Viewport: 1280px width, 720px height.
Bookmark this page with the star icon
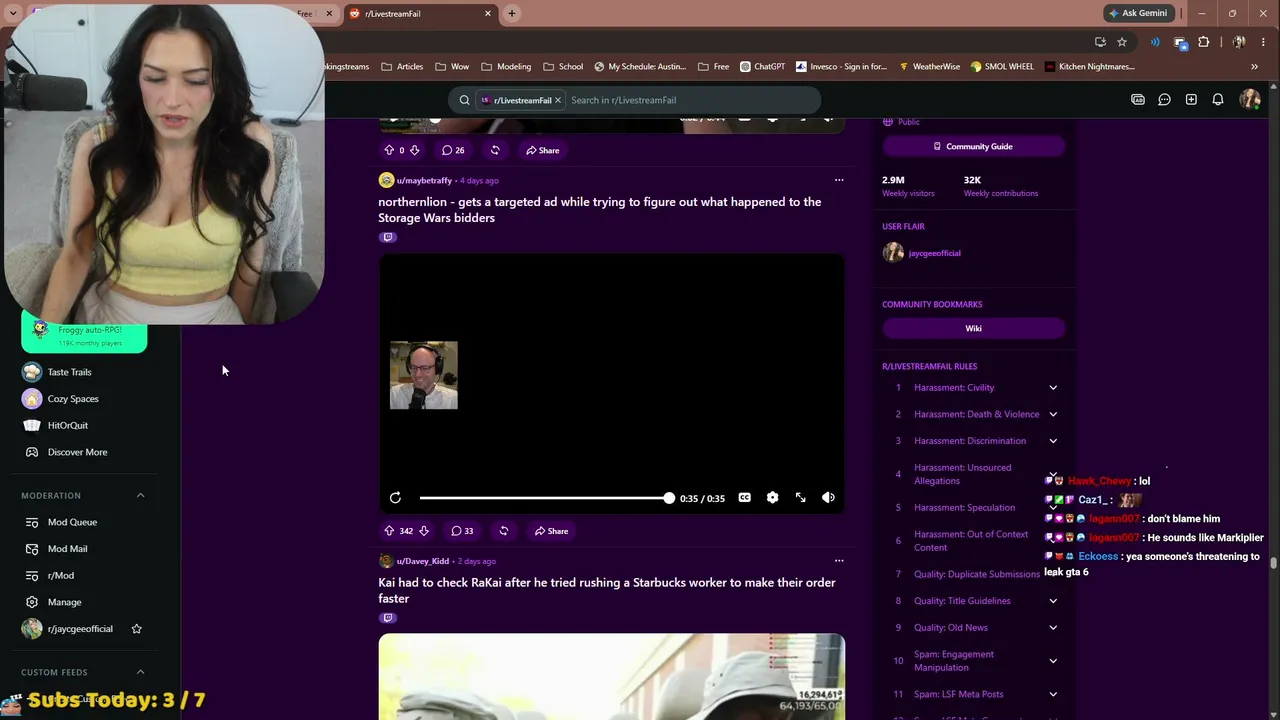pos(1122,42)
